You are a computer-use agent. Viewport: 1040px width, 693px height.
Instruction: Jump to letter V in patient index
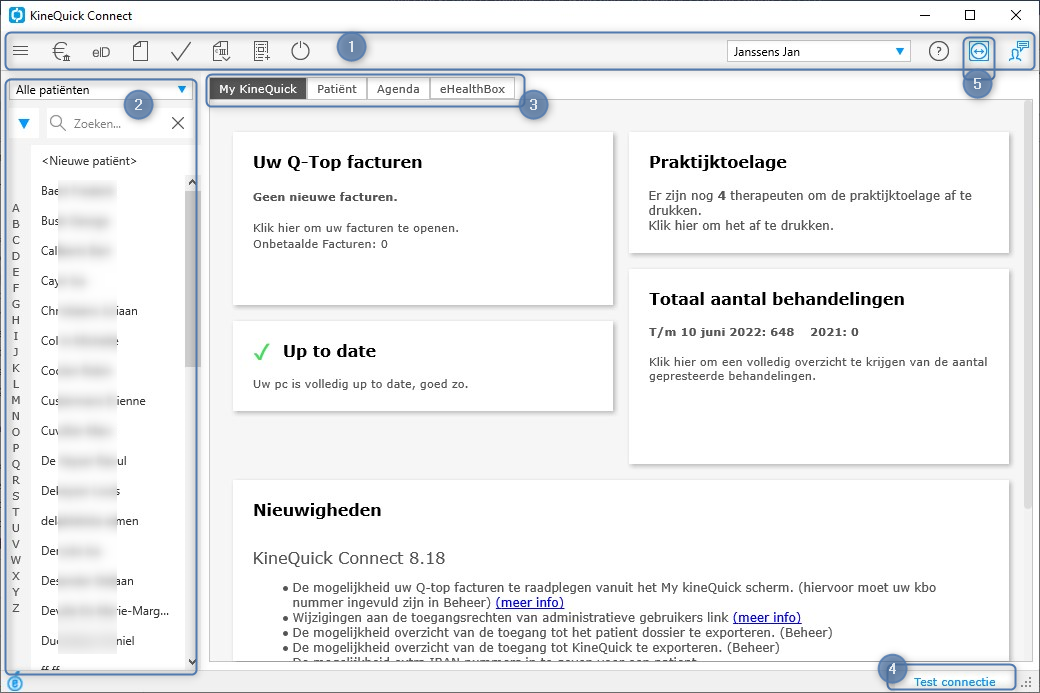coord(16,544)
